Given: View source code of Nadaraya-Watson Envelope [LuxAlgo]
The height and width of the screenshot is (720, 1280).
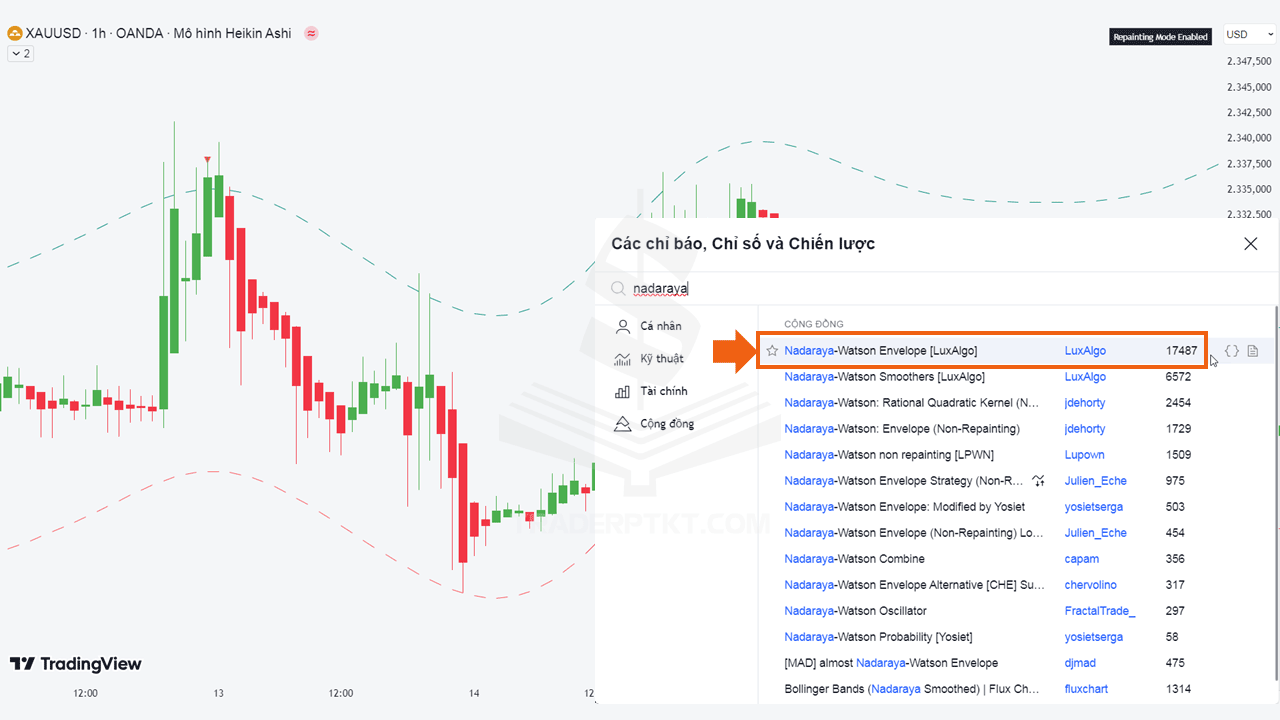Looking at the screenshot, I should [1232, 351].
